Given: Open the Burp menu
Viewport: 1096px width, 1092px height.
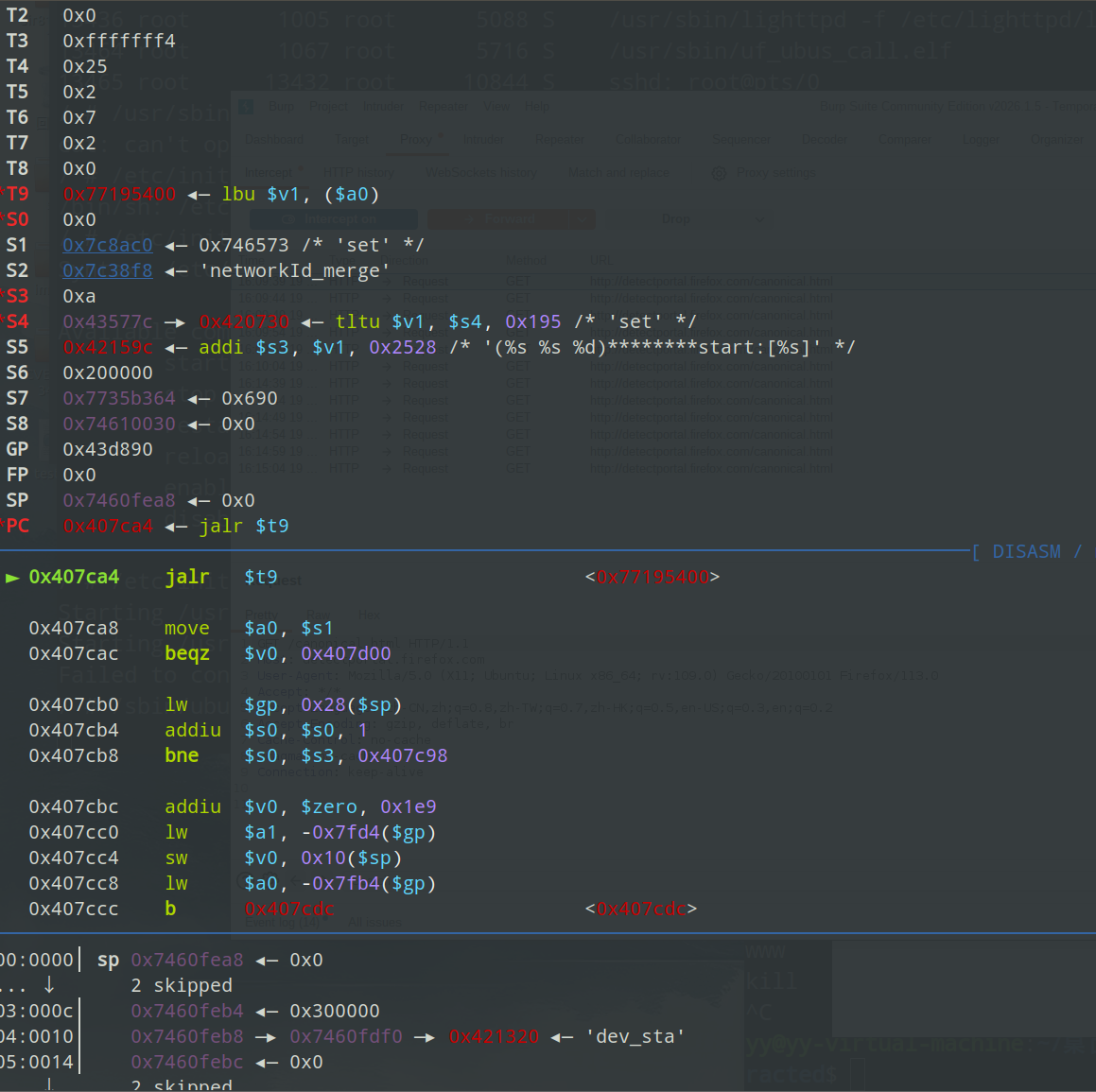Looking at the screenshot, I should (281, 107).
